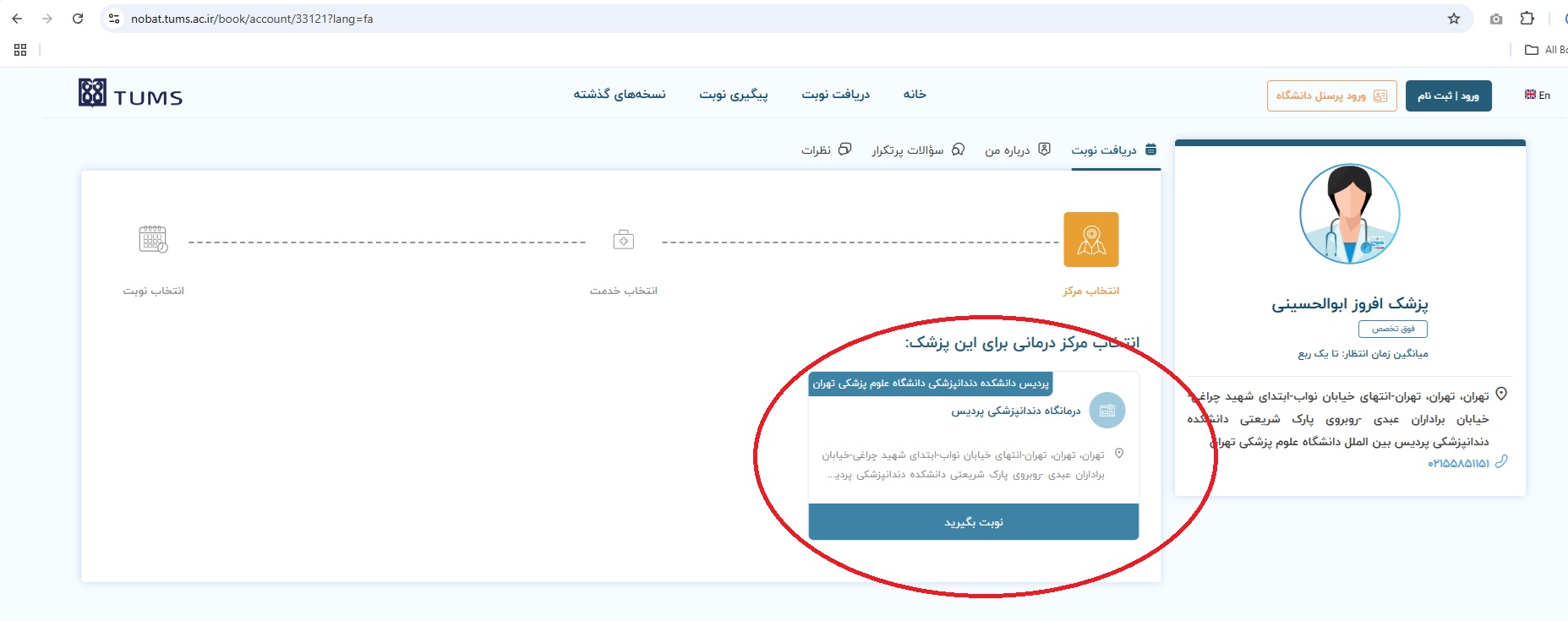
Task: Click the browser back arrow
Action: coord(17,19)
